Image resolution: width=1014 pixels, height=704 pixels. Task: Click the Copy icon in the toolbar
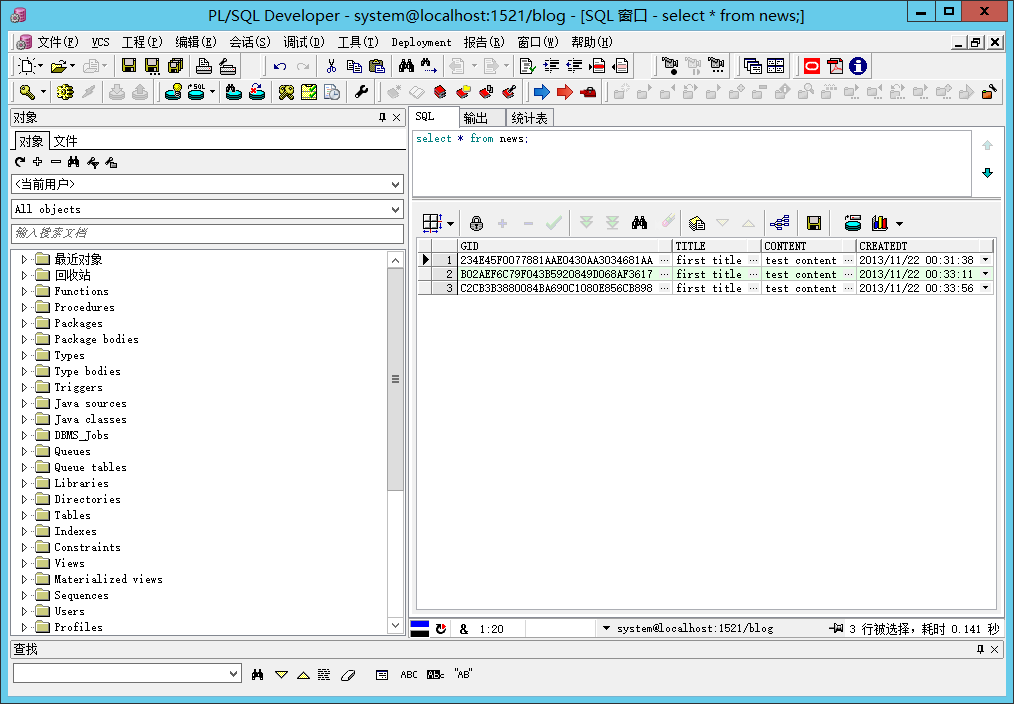354,65
